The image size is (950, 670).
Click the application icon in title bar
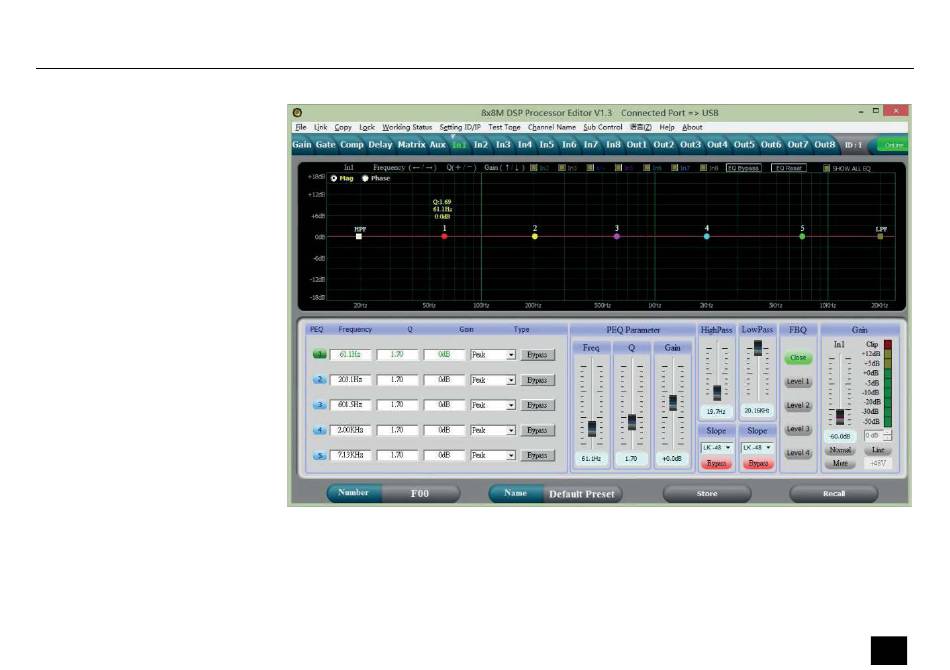297,113
